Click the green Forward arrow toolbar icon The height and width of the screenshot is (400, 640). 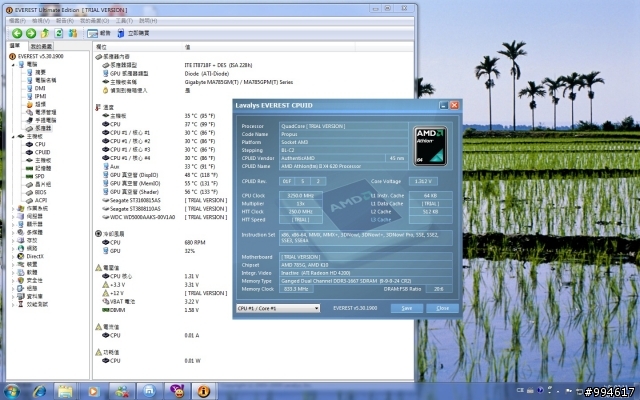click(x=31, y=33)
